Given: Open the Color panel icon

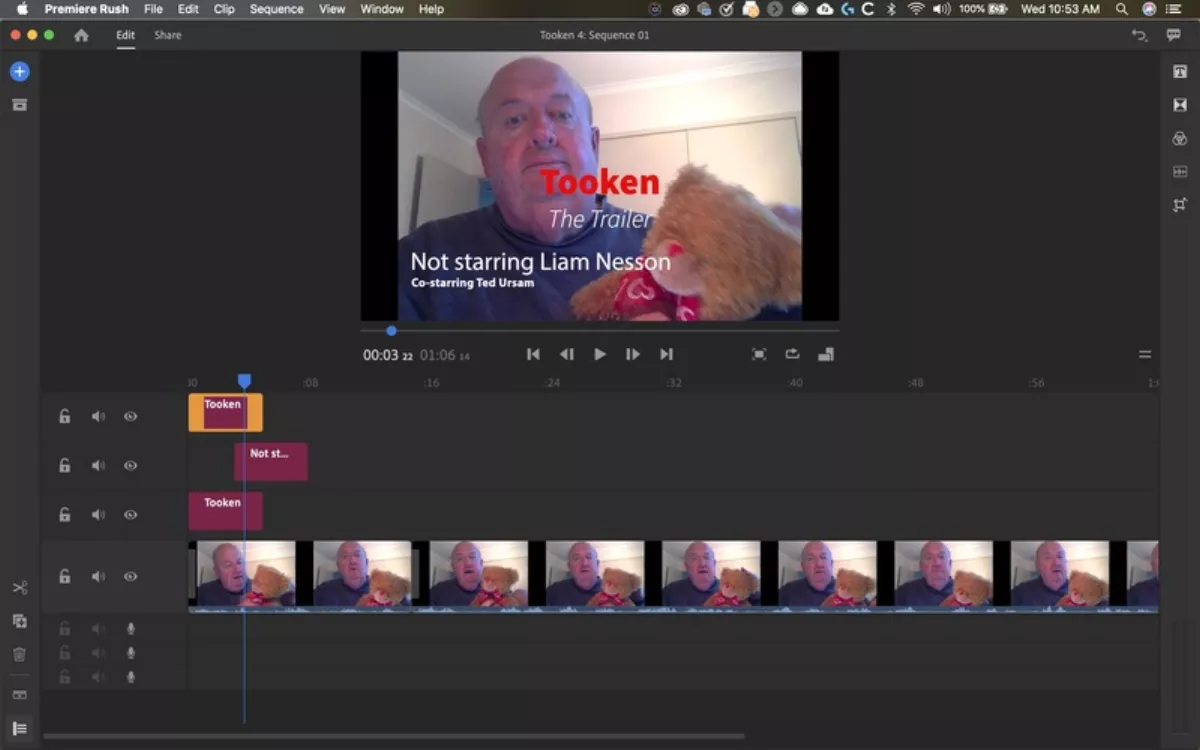Looking at the screenshot, I should click(x=1180, y=138).
